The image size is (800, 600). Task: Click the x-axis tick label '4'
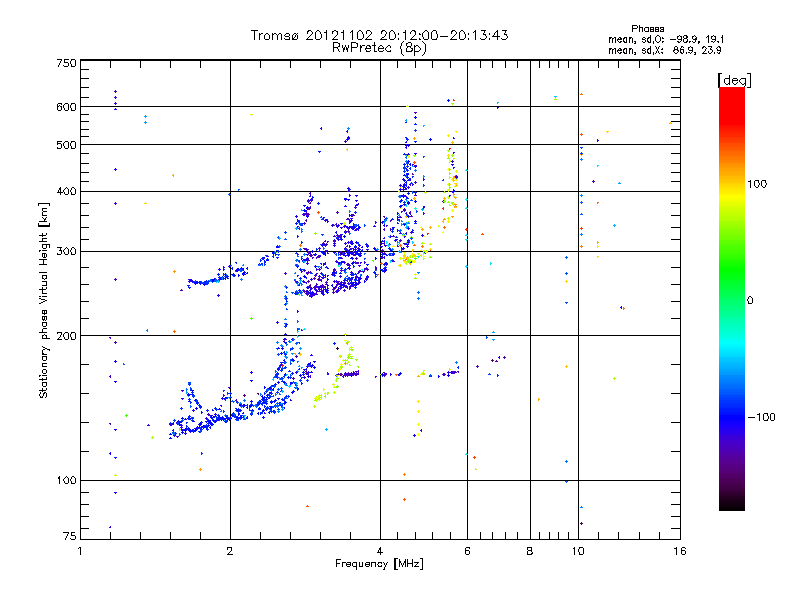click(x=380, y=551)
